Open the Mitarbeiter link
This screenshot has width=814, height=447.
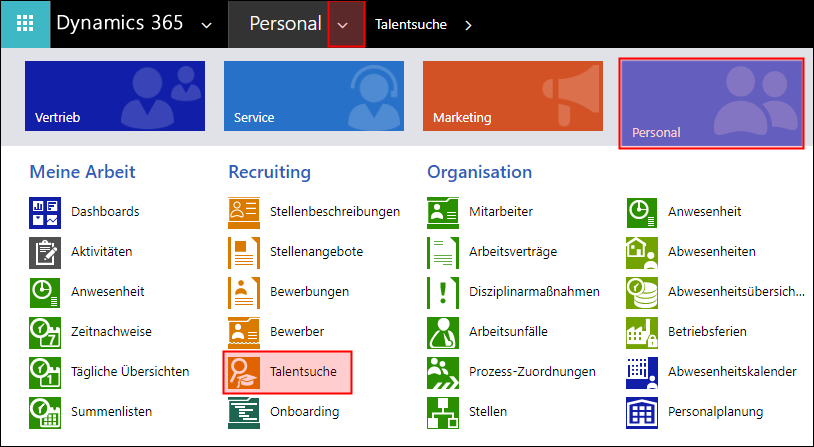(x=501, y=212)
